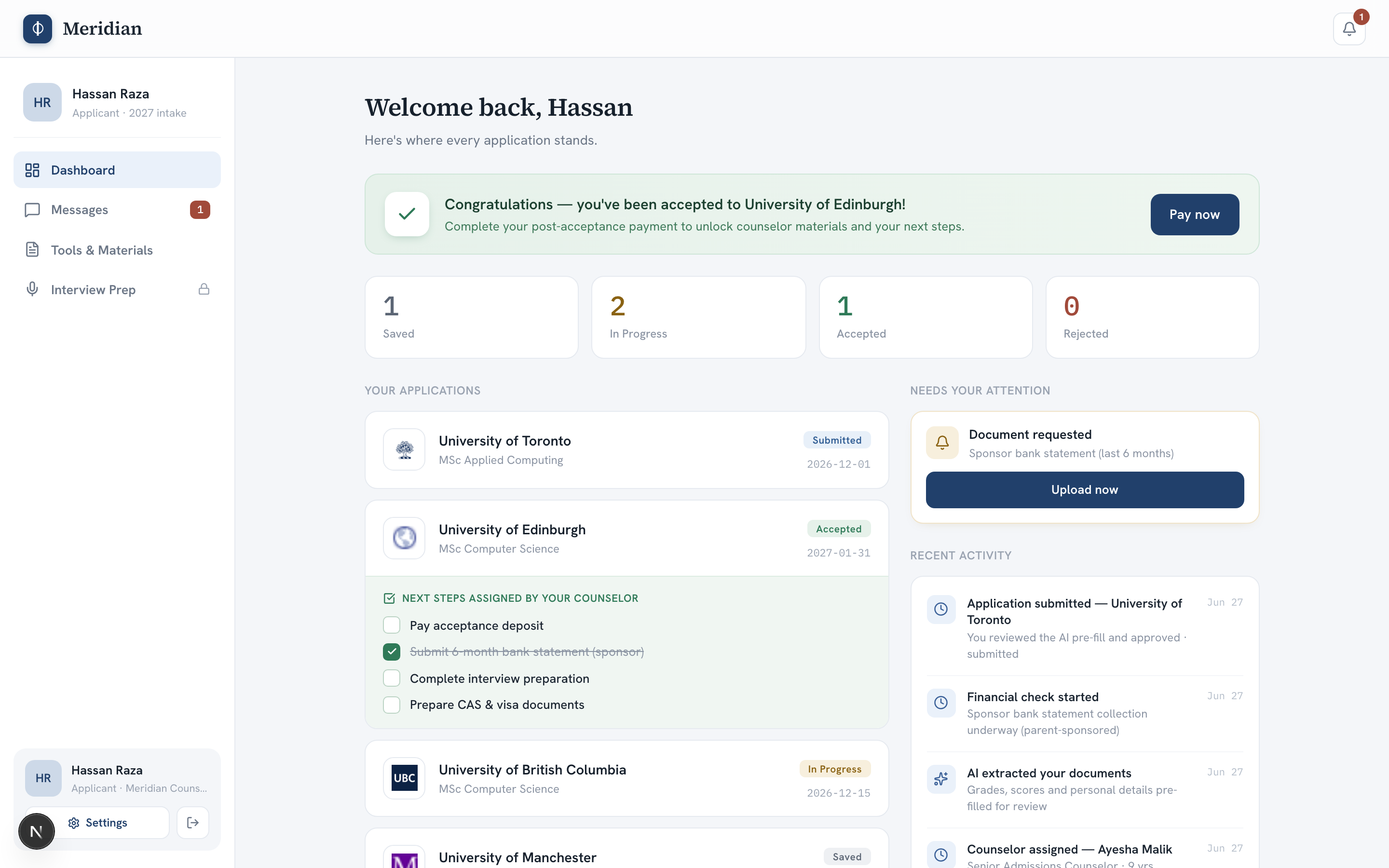This screenshot has width=1389, height=868.
Task: Click the Saved badge on Manchester
Action: coord(846,856)
